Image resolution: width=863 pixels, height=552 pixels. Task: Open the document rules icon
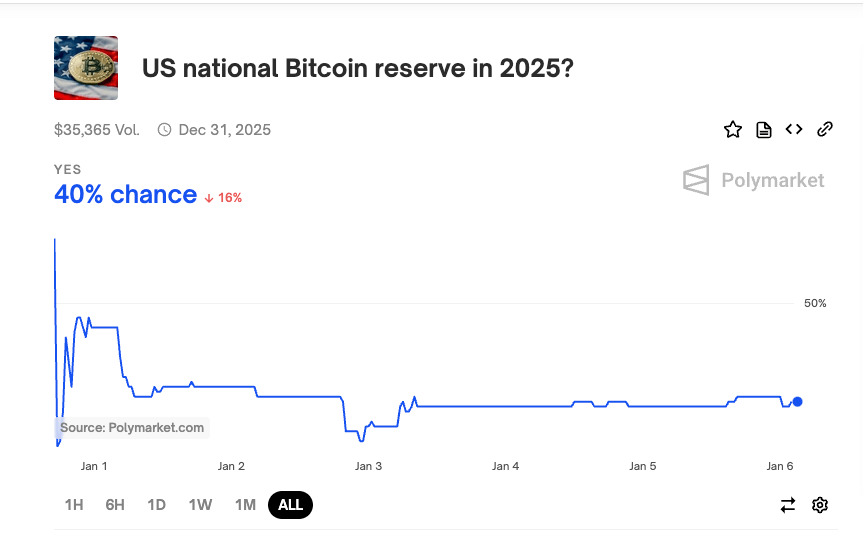[764, 129]
